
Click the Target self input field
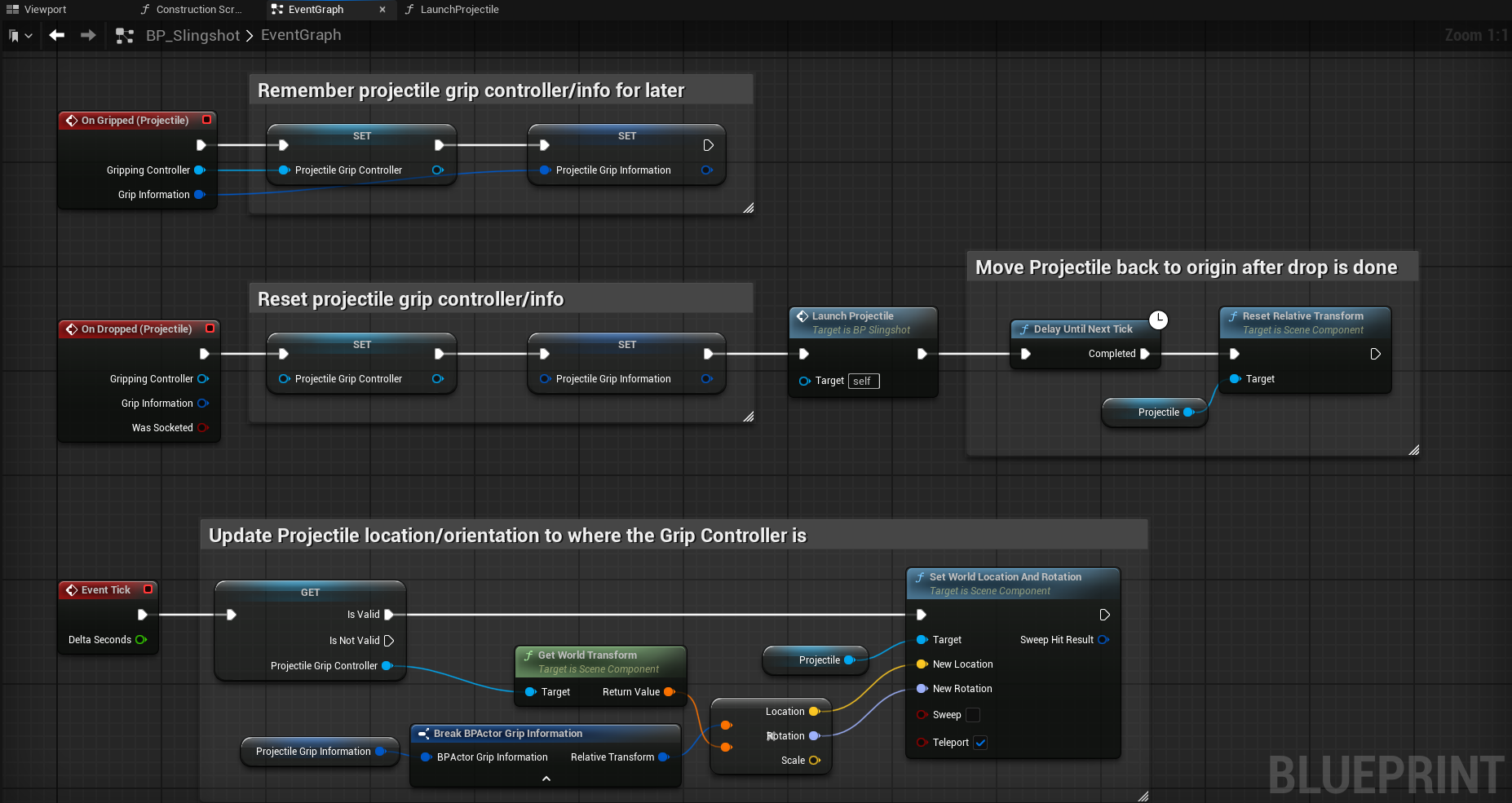(863, 381)
